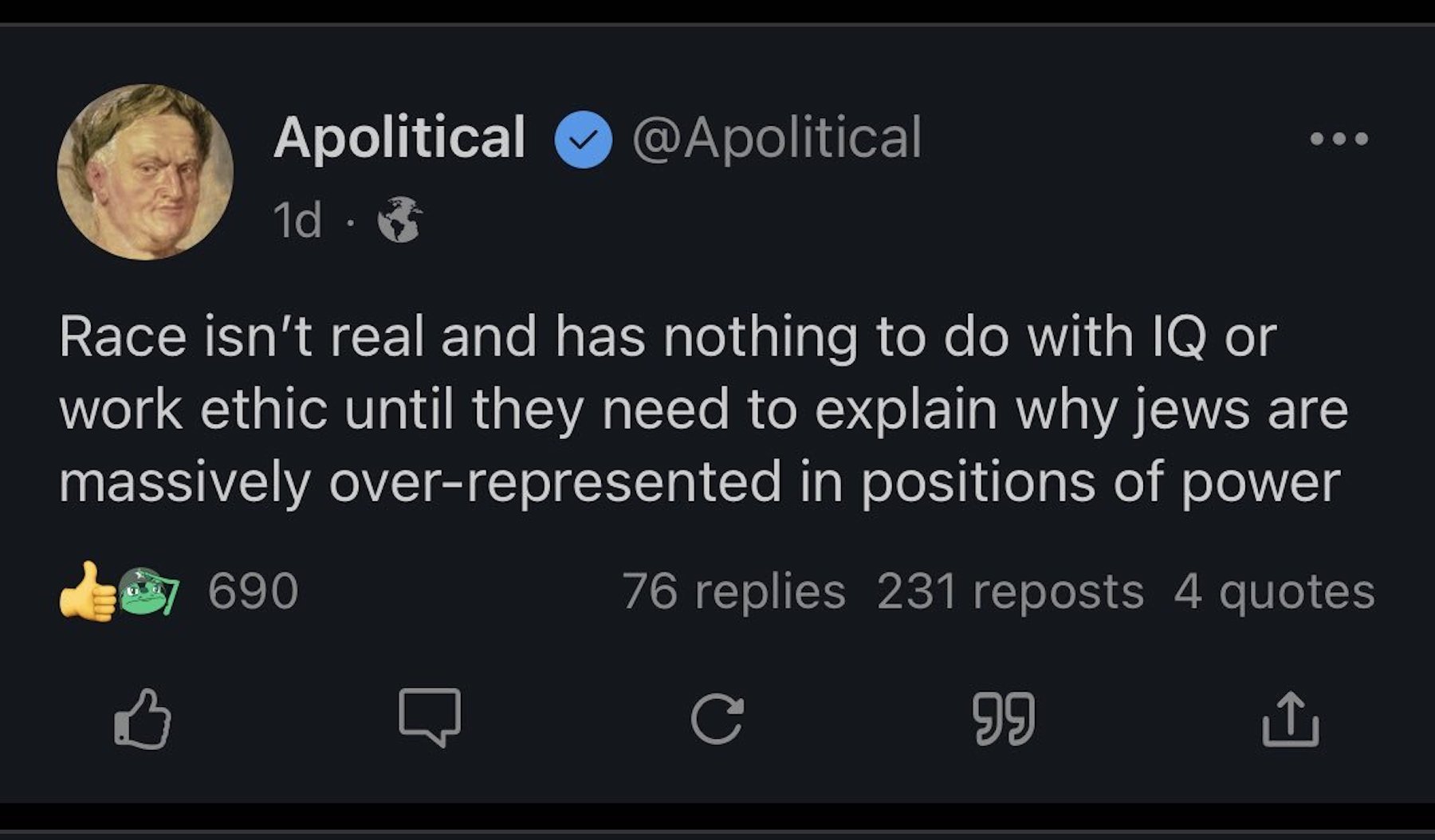Open the comment reply bubble icon
This screenshot has width=1435, height=840.
tap(430, 716)
